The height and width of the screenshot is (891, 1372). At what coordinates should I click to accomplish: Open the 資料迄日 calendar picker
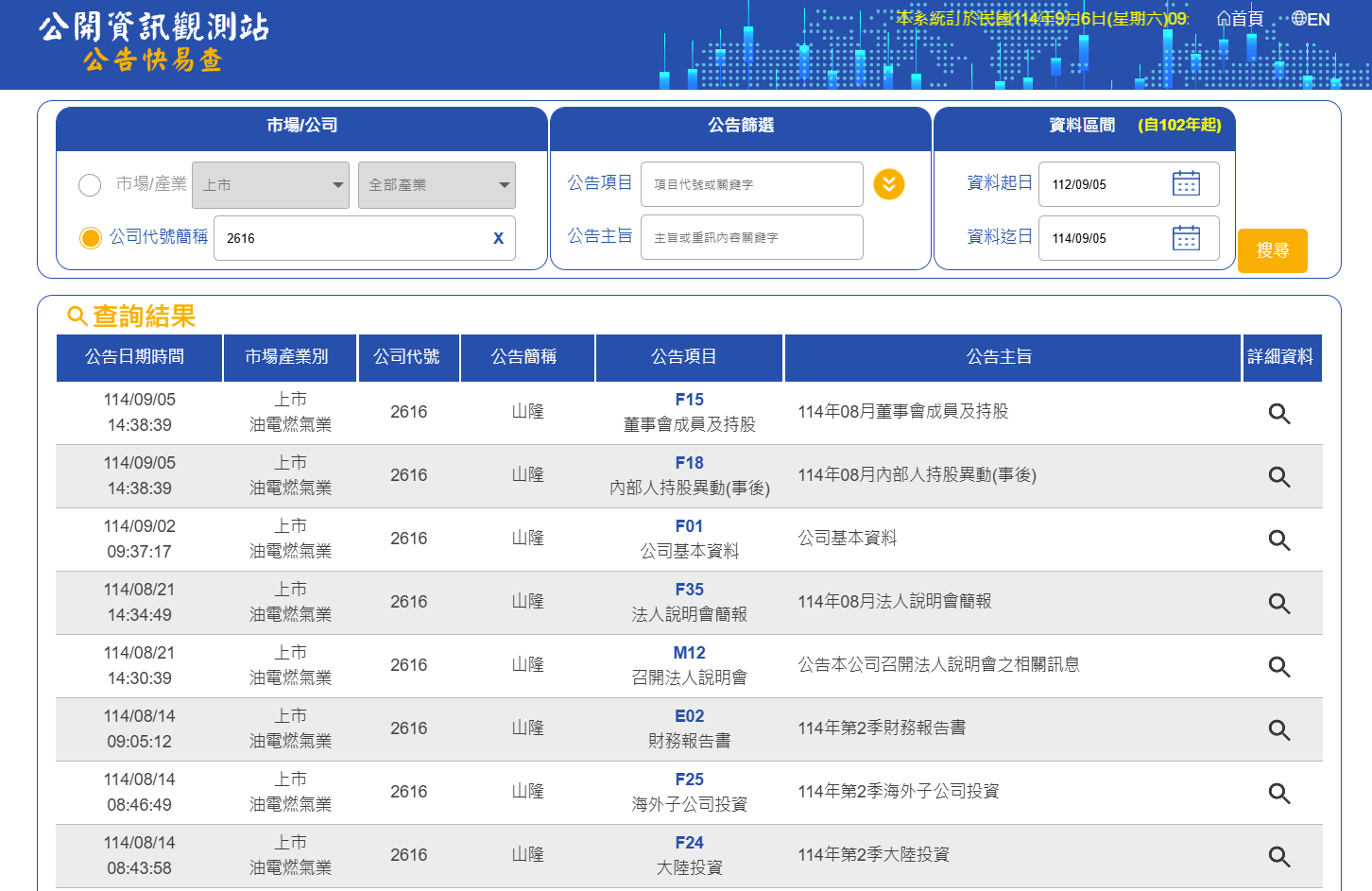[x=1185, y=238]
